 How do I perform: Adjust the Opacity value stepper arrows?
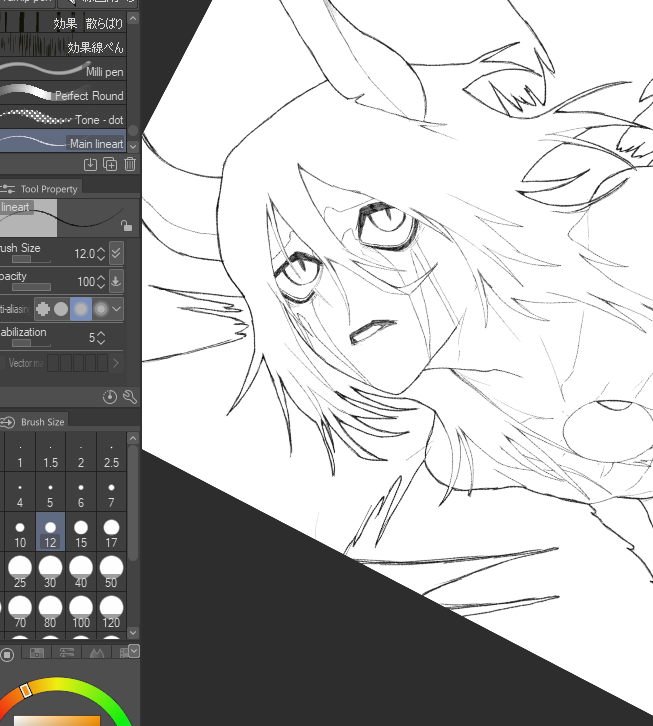pos(101,282)
